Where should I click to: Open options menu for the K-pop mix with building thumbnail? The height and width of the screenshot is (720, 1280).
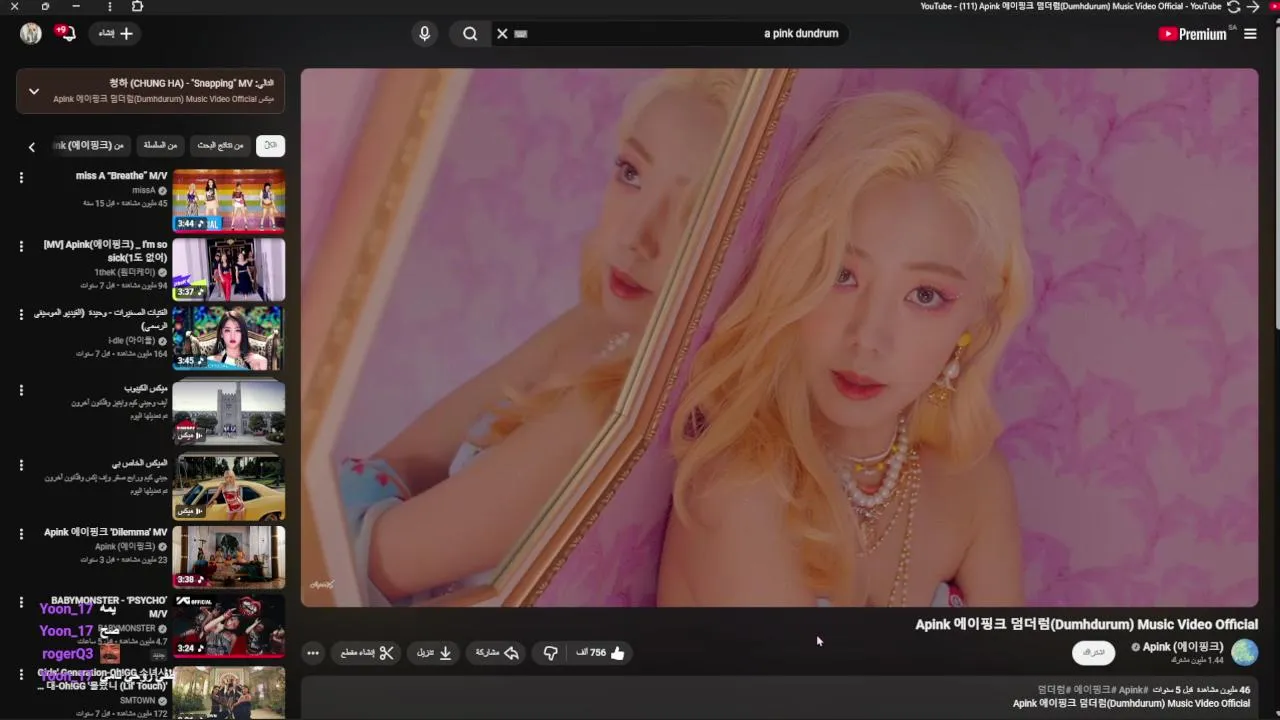click(21, 390)
